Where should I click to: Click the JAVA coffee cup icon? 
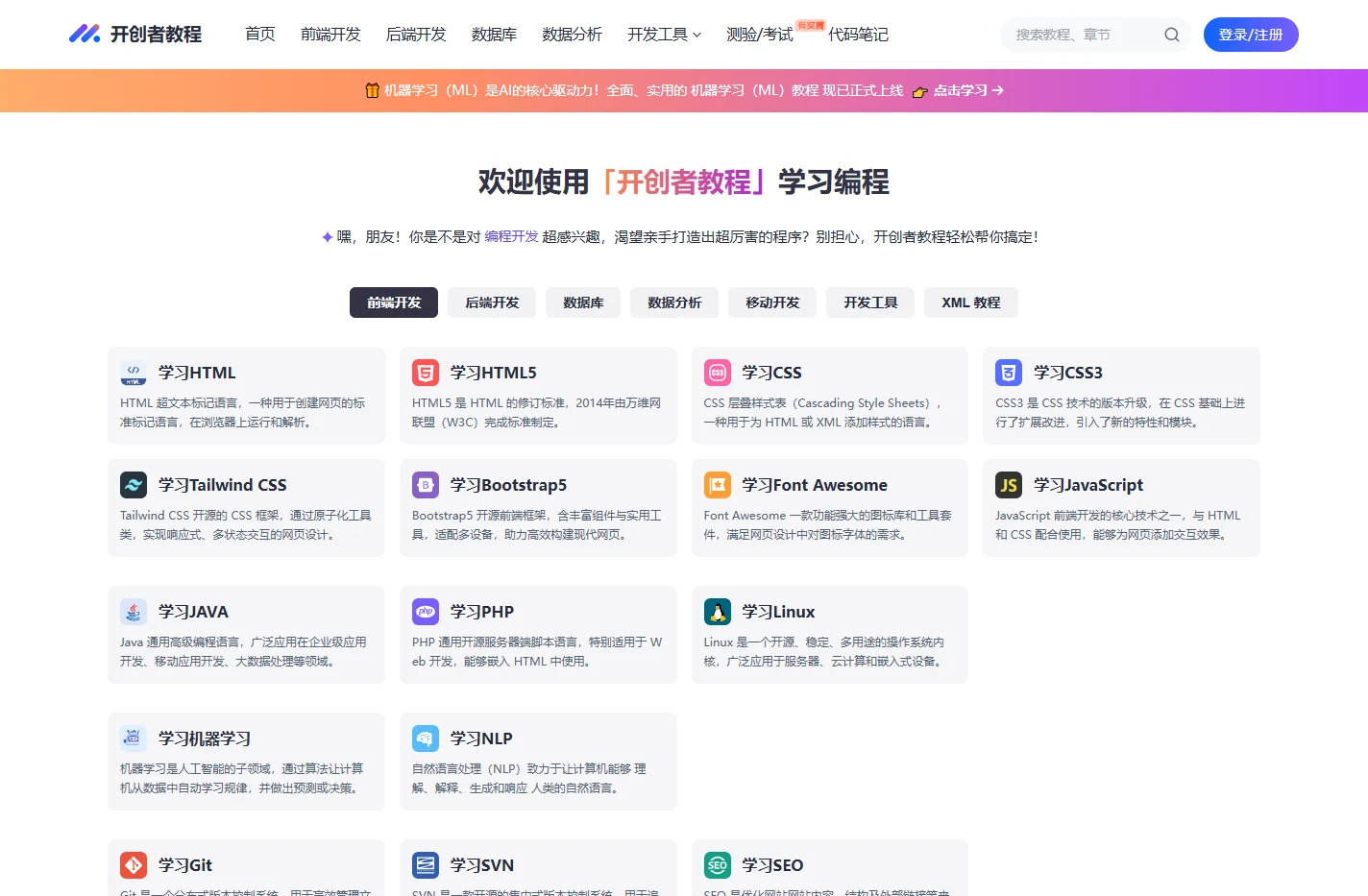134,612
